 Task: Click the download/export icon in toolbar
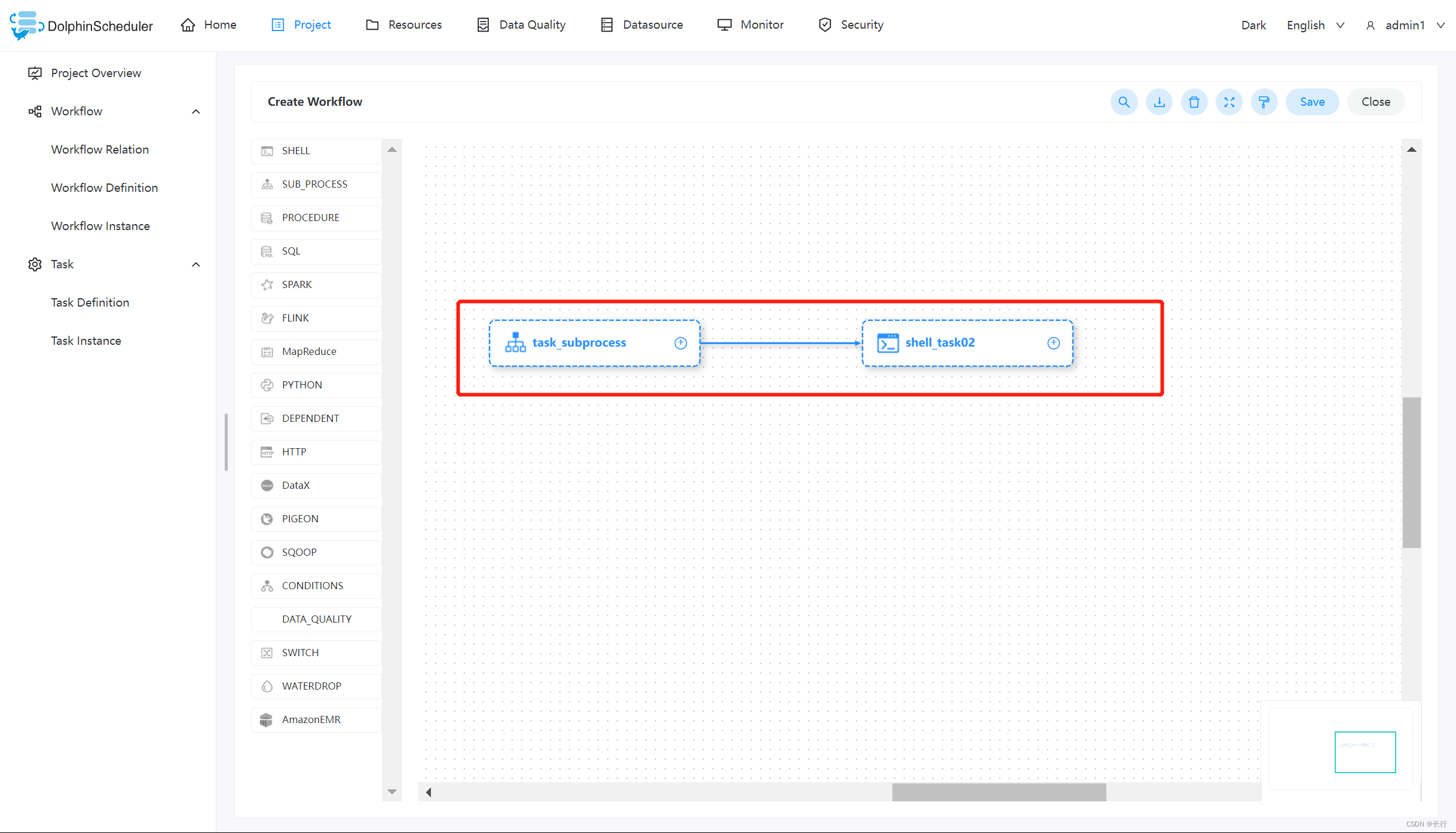(1159, 101)
